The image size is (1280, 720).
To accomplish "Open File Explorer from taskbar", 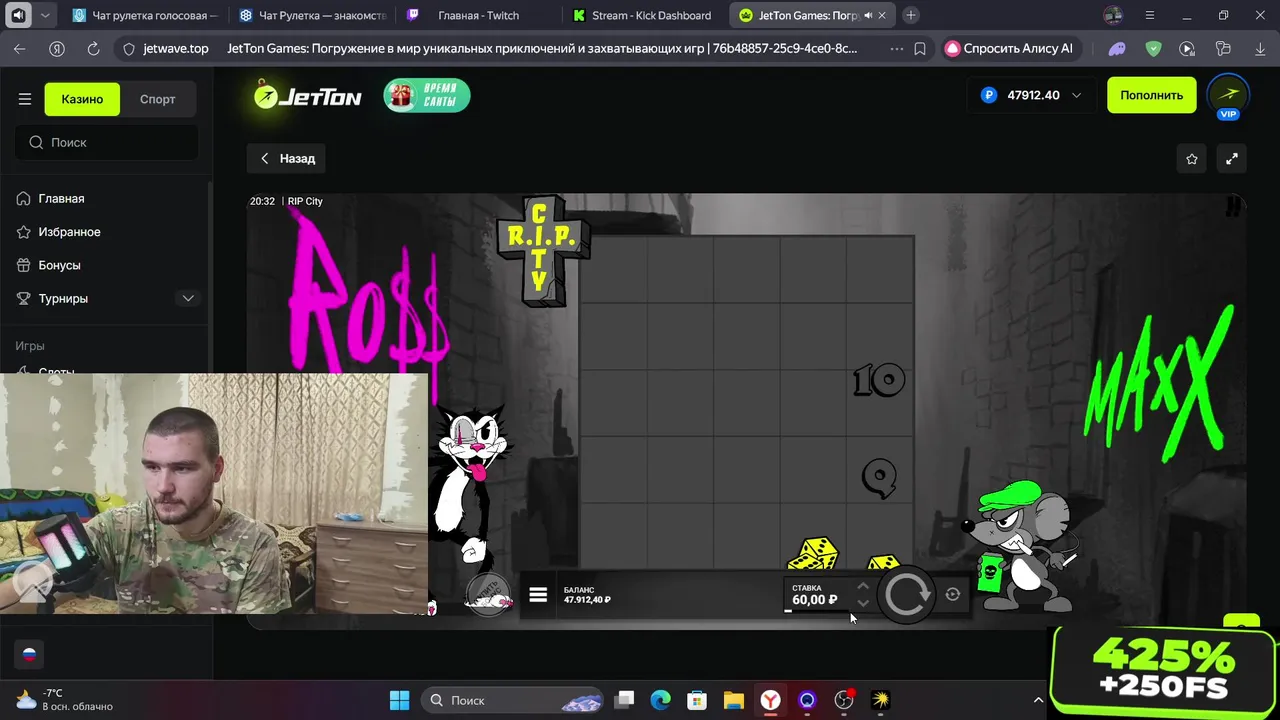I will [734, 700].
